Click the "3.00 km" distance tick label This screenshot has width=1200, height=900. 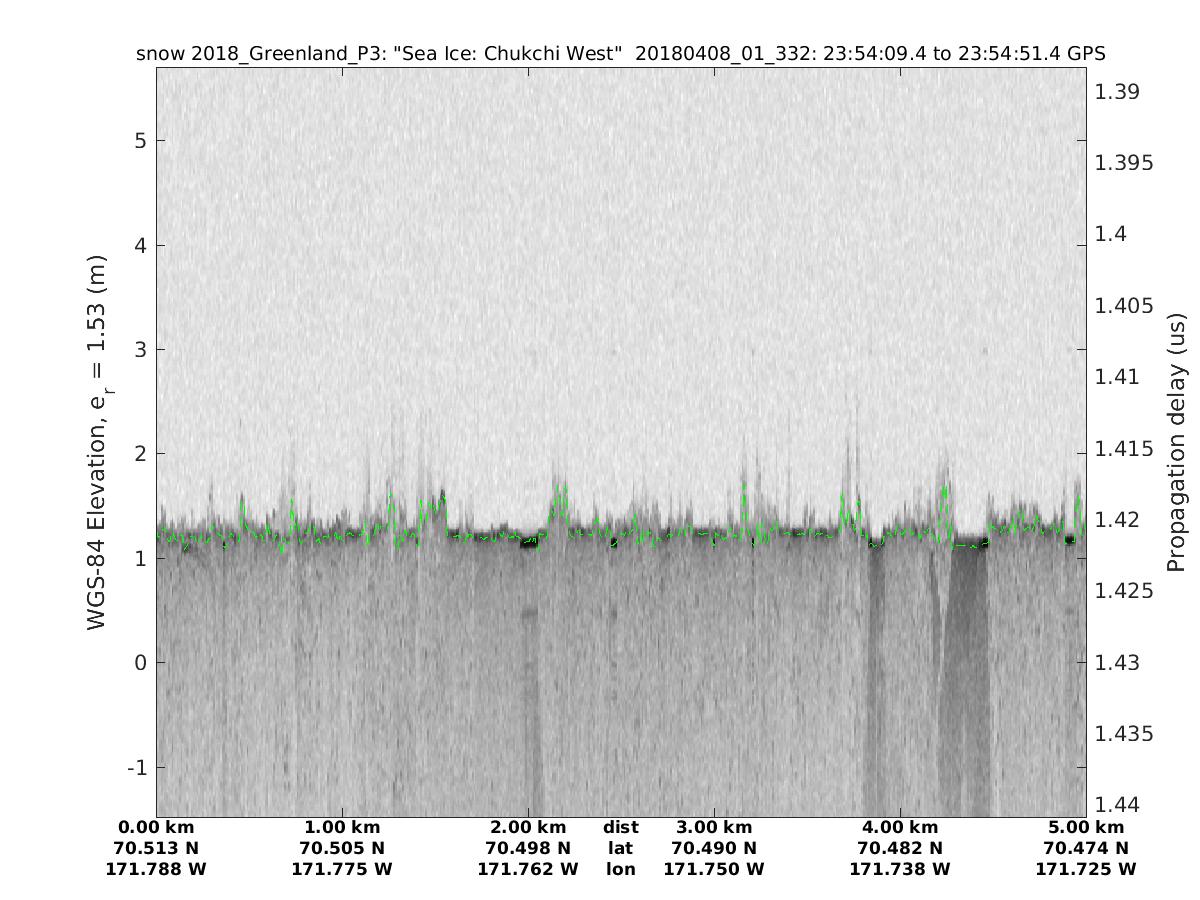(714, 828)
